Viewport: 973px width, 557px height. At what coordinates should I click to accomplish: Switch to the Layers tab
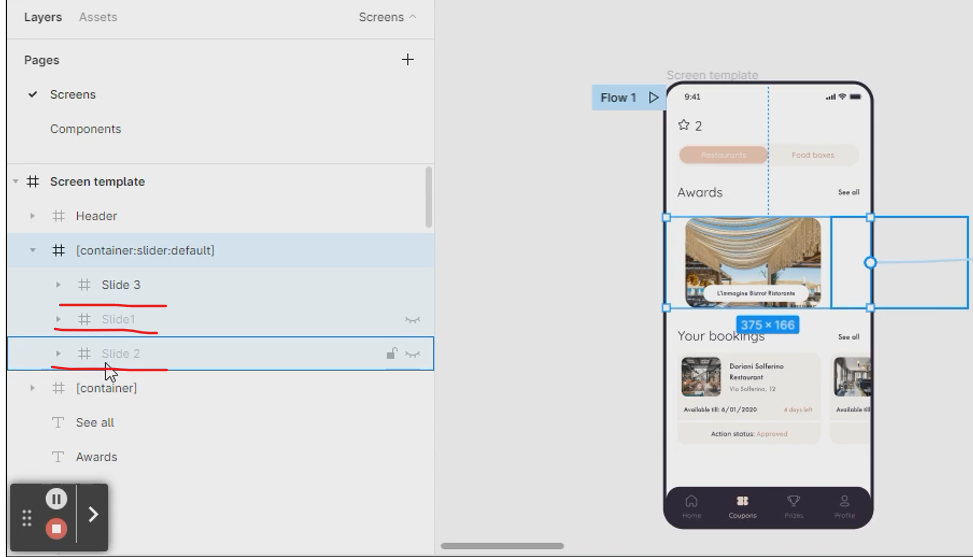click(43, 17)
